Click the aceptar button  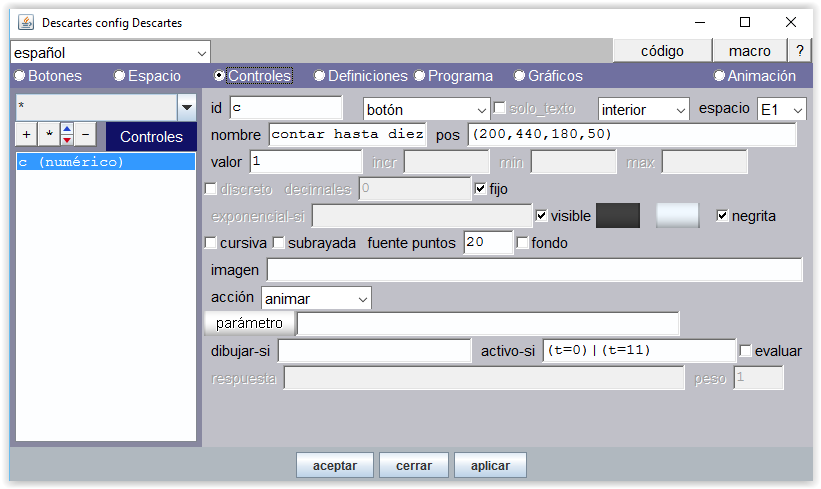334,465
